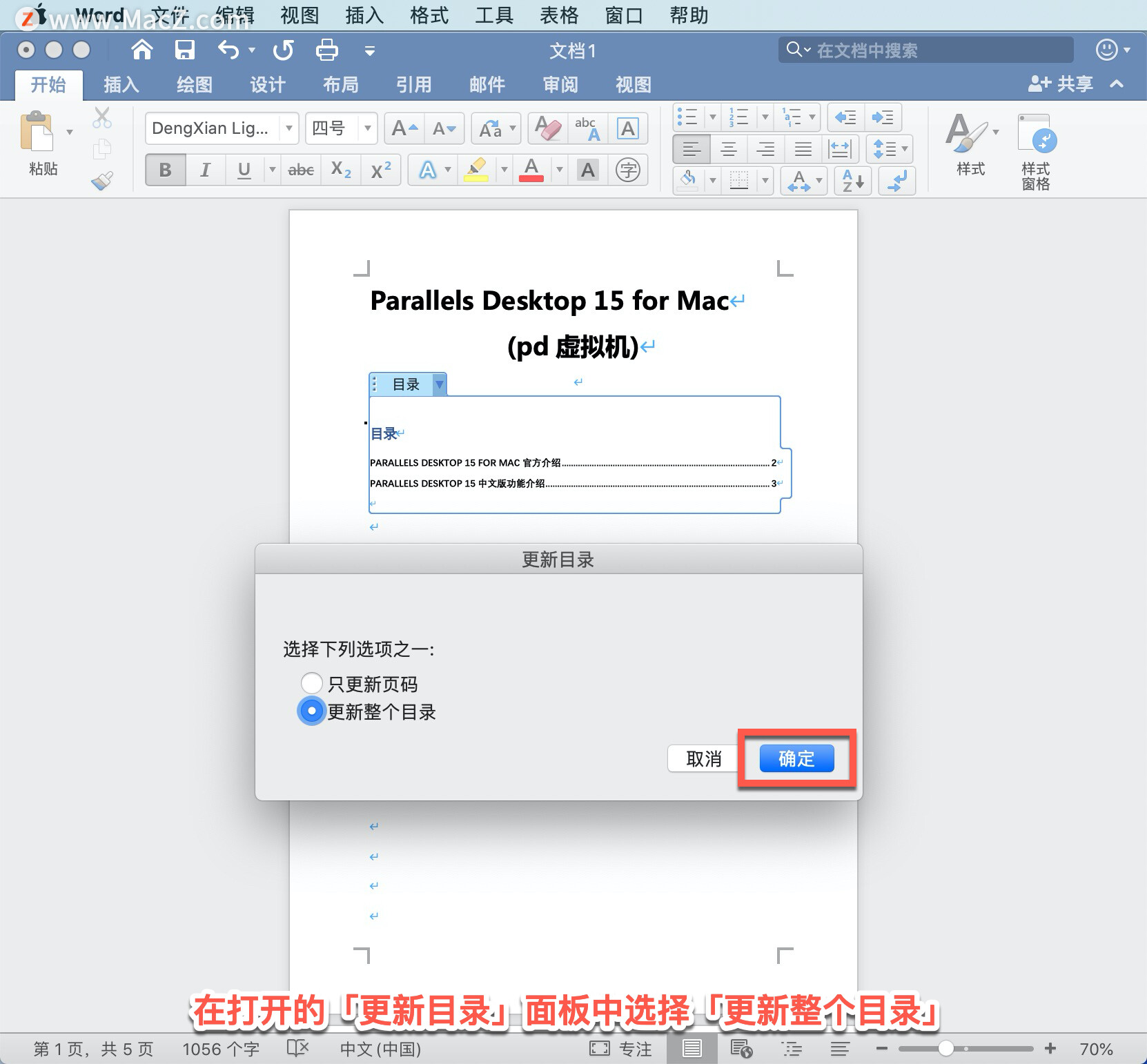Select 更新整个目录 radio option
The width and height of the screenshot is (1147, 1064).
pyautogui.click(x=311, y=711)
